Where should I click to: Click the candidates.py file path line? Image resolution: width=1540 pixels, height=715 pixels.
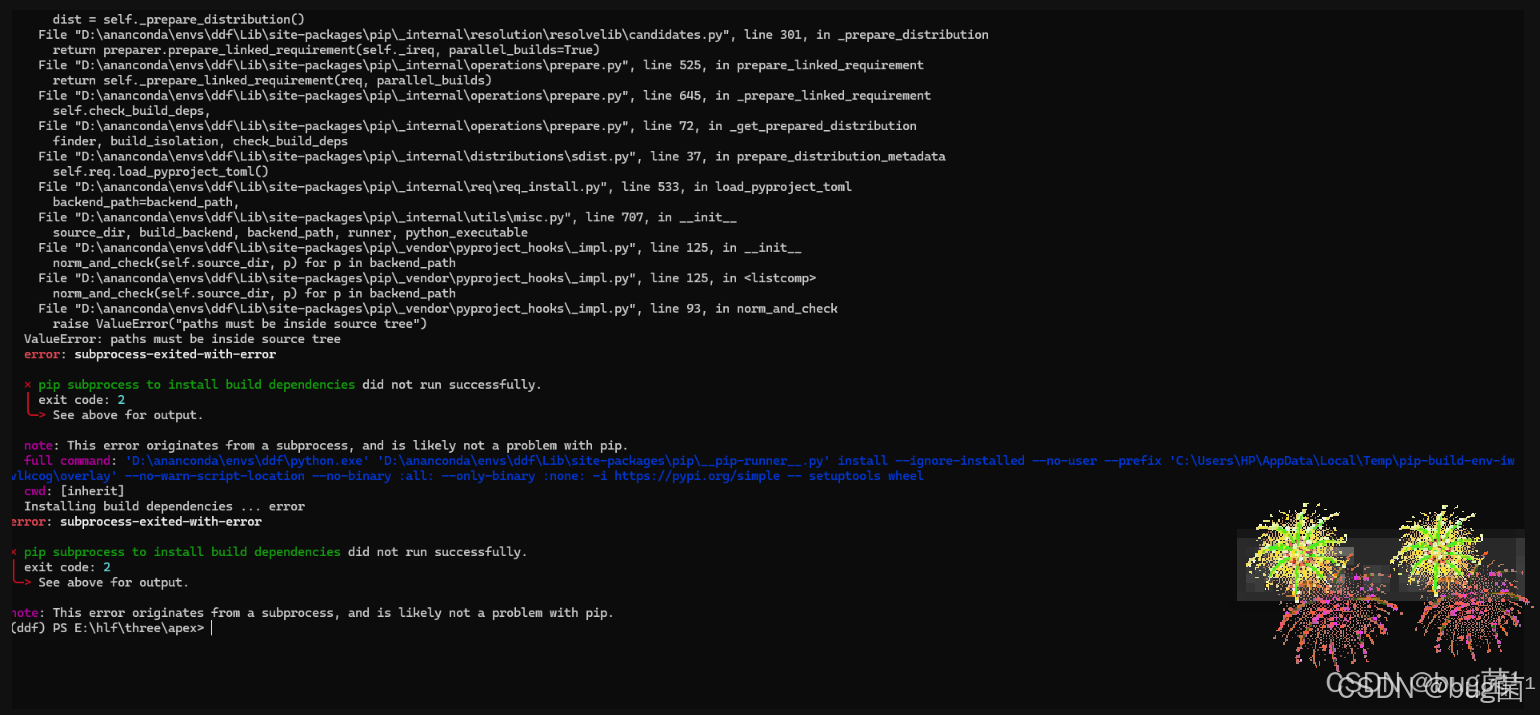513,34
